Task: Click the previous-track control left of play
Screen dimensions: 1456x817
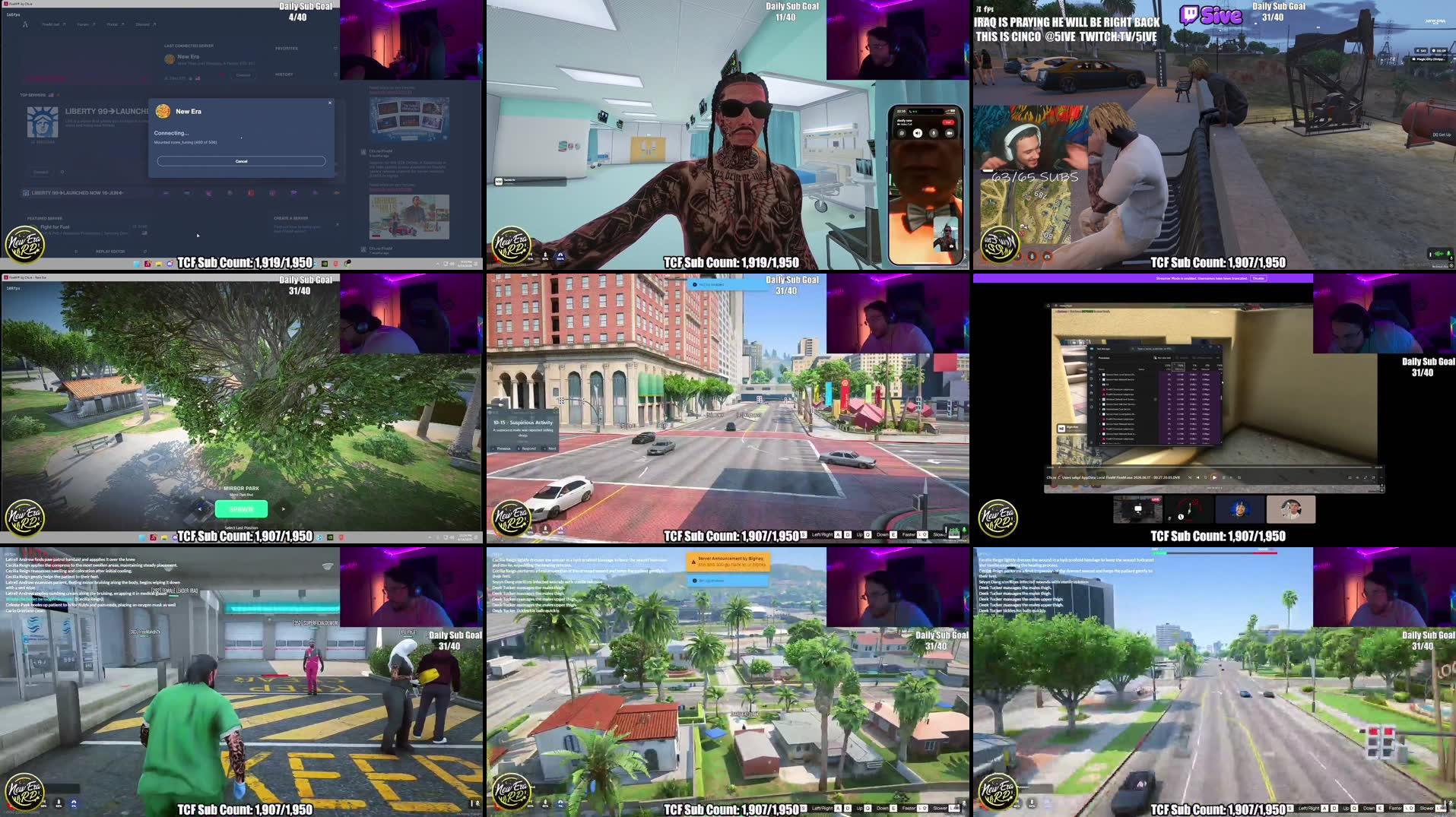Action: (x=1198, y=477)
